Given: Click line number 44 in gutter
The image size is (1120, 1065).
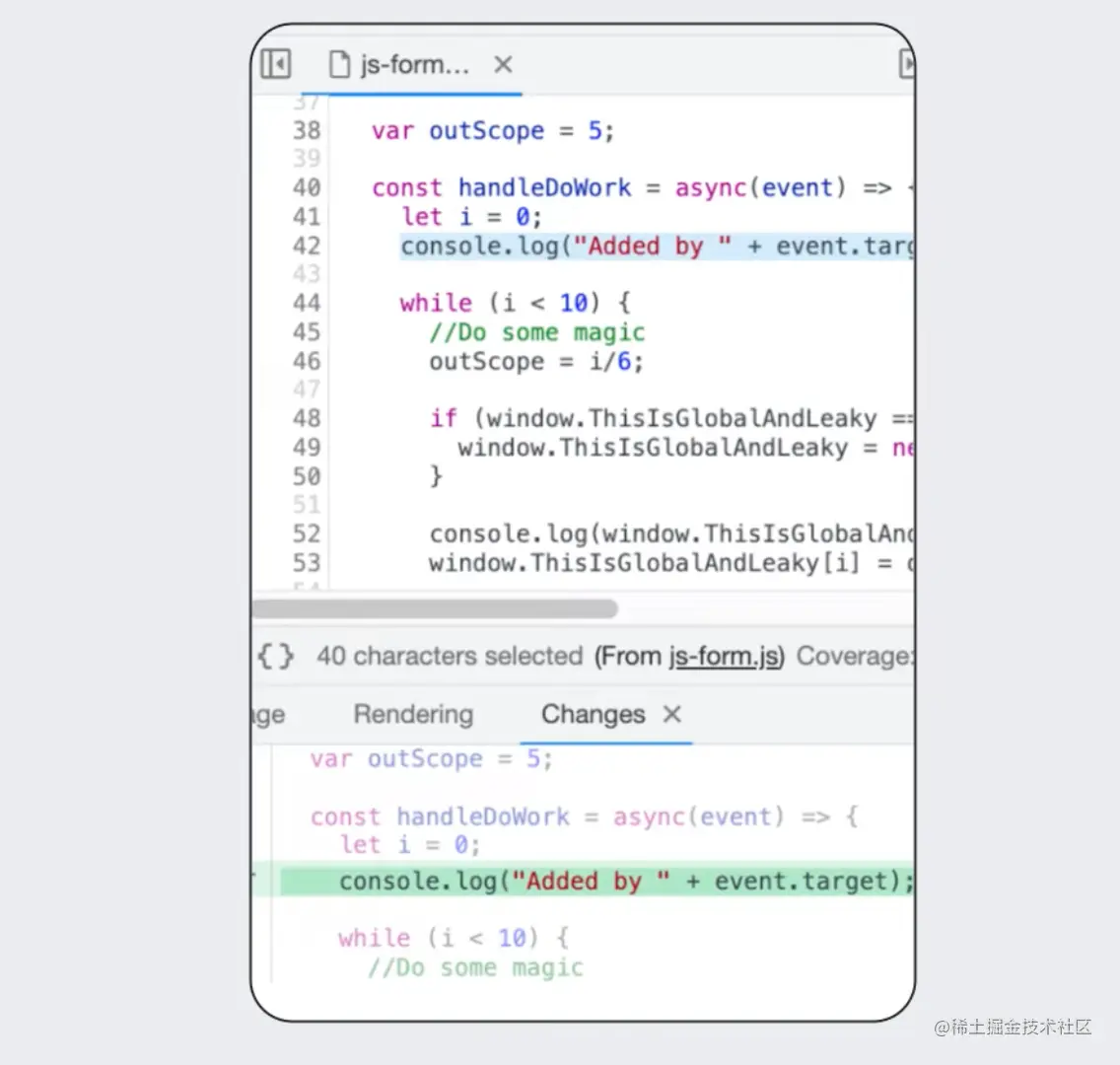Looking at the screenshot, I should click(307, 302).
